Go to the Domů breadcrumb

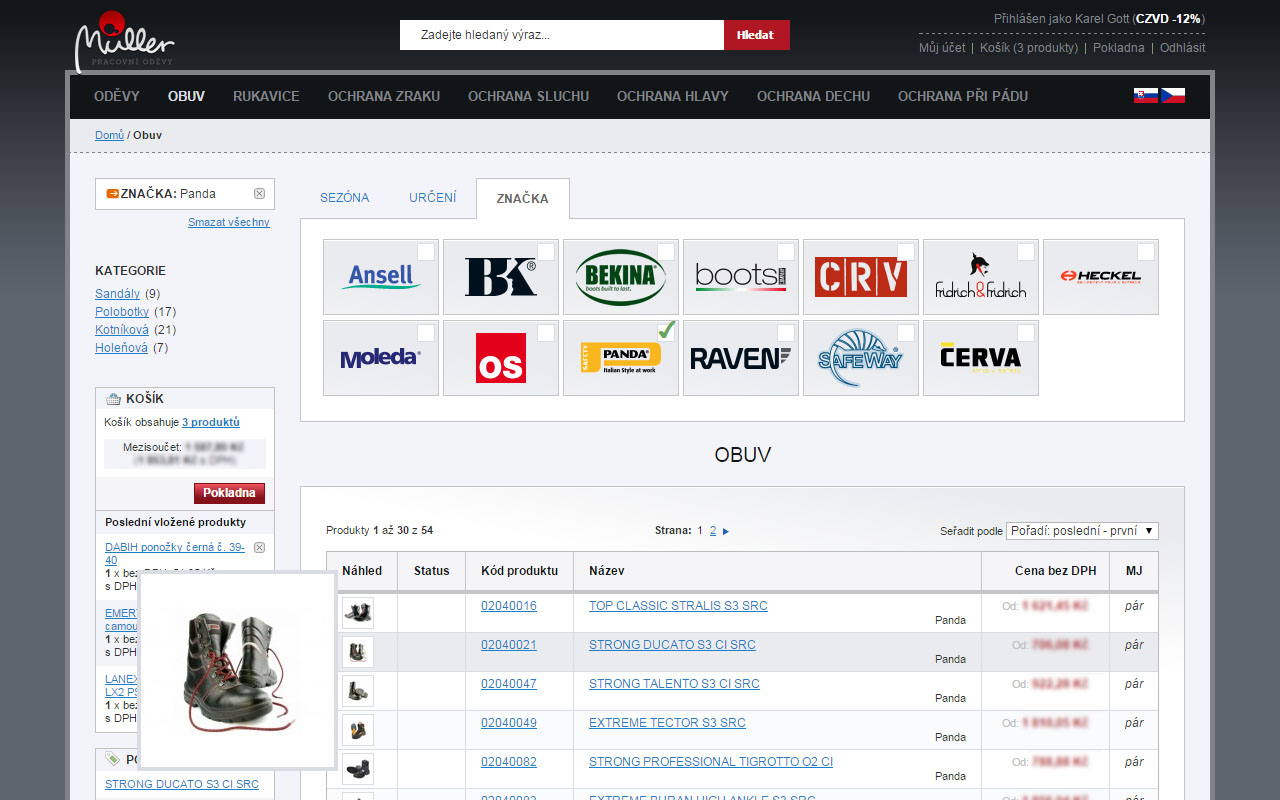[x=109, y=135]
